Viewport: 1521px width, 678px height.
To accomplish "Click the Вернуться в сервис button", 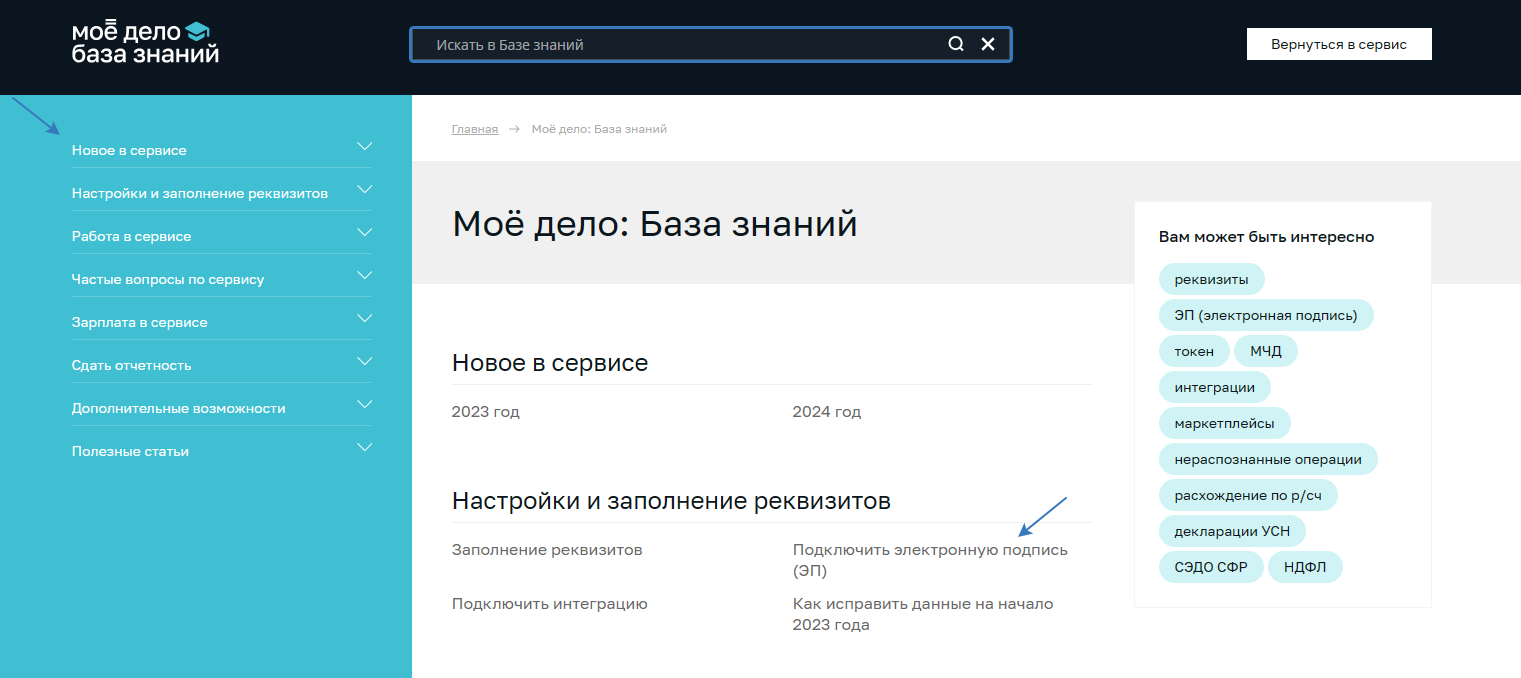I will click(1339, 44).
